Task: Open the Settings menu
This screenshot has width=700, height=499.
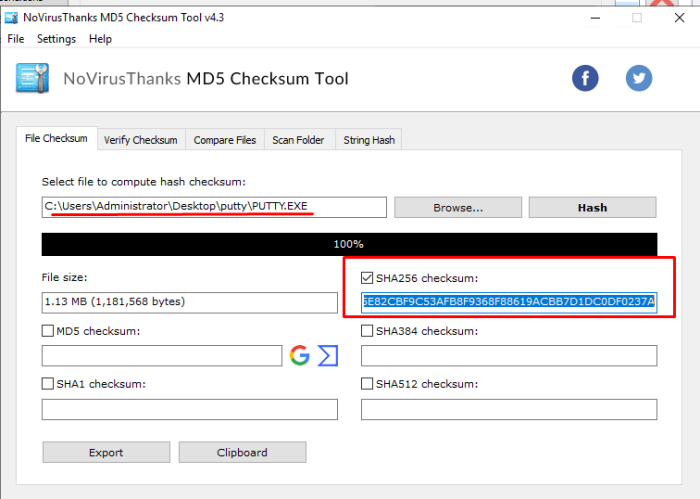Action: [x=56, y=39]
